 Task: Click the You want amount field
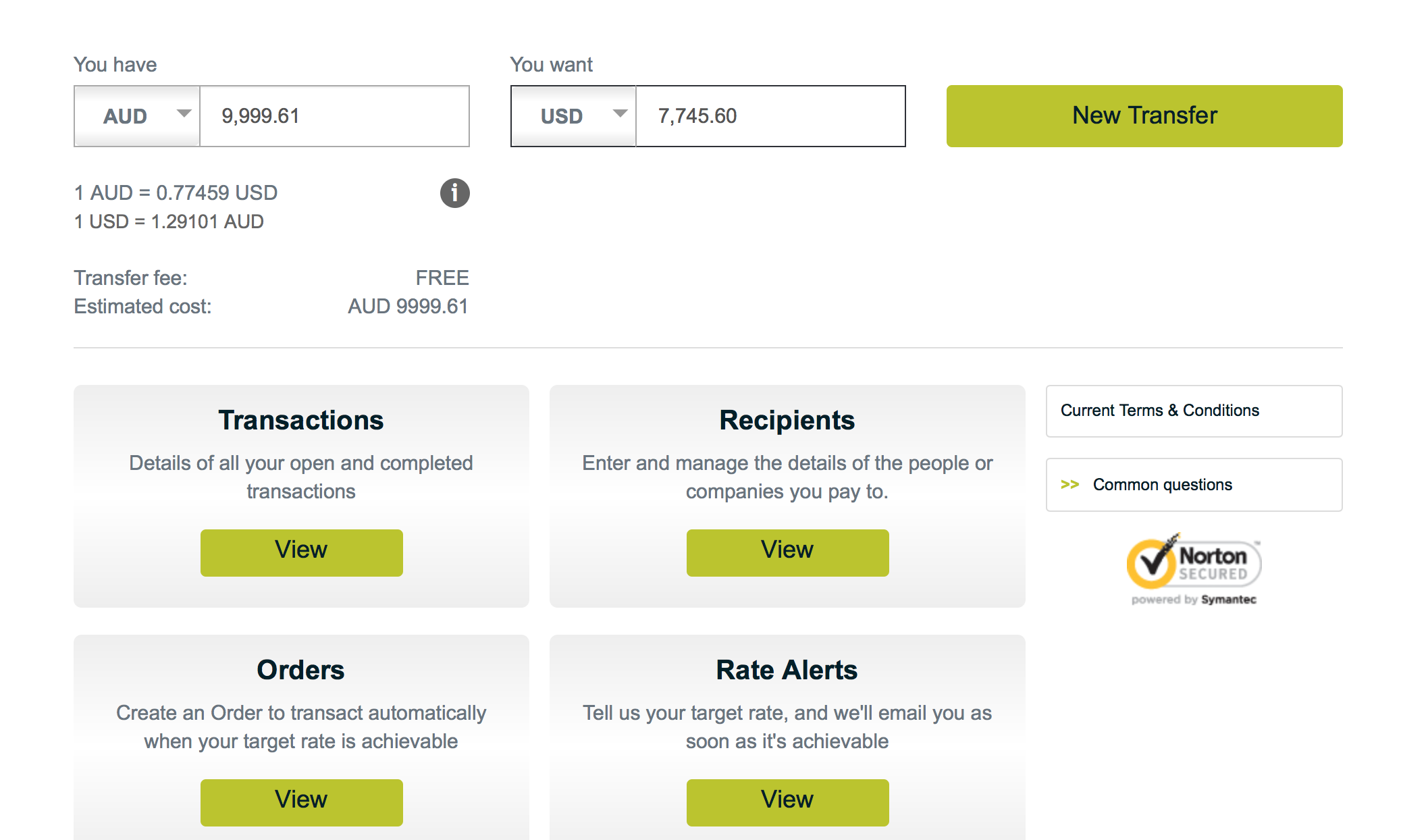pos(770,116)
